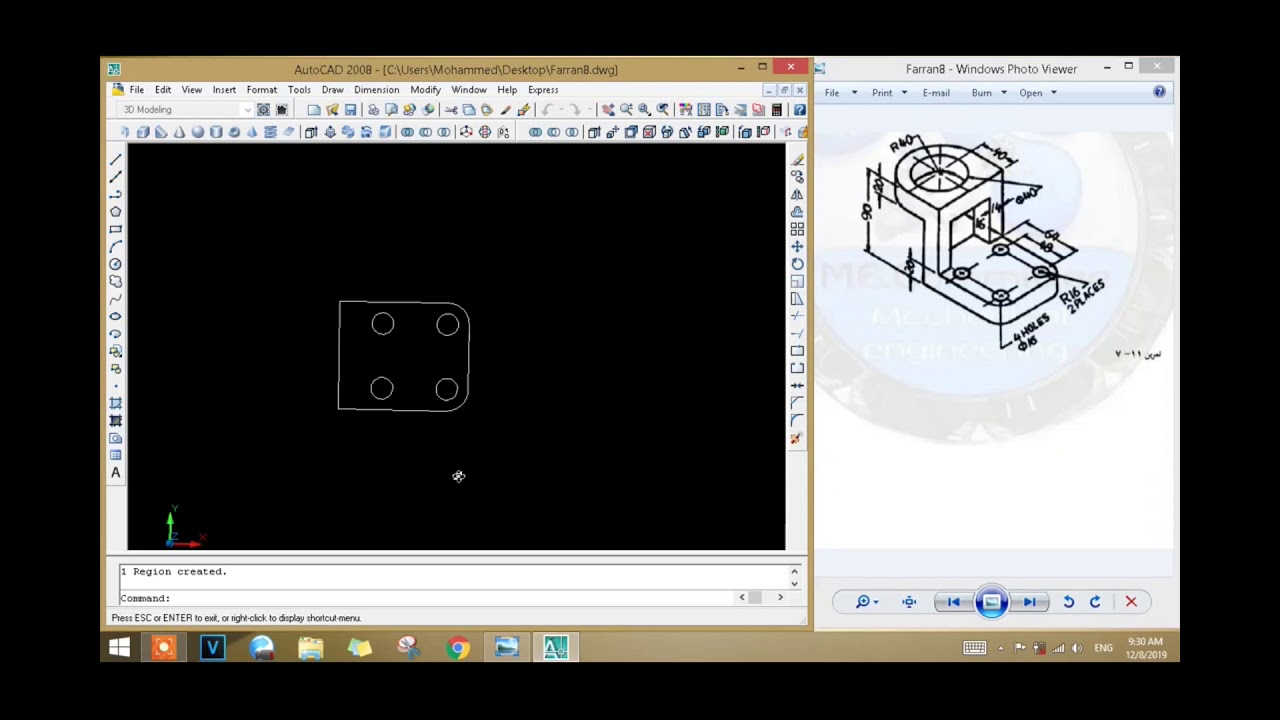Open AutoCAD File menu
This screenshot has height=720, width=1280.
[136, 90]
